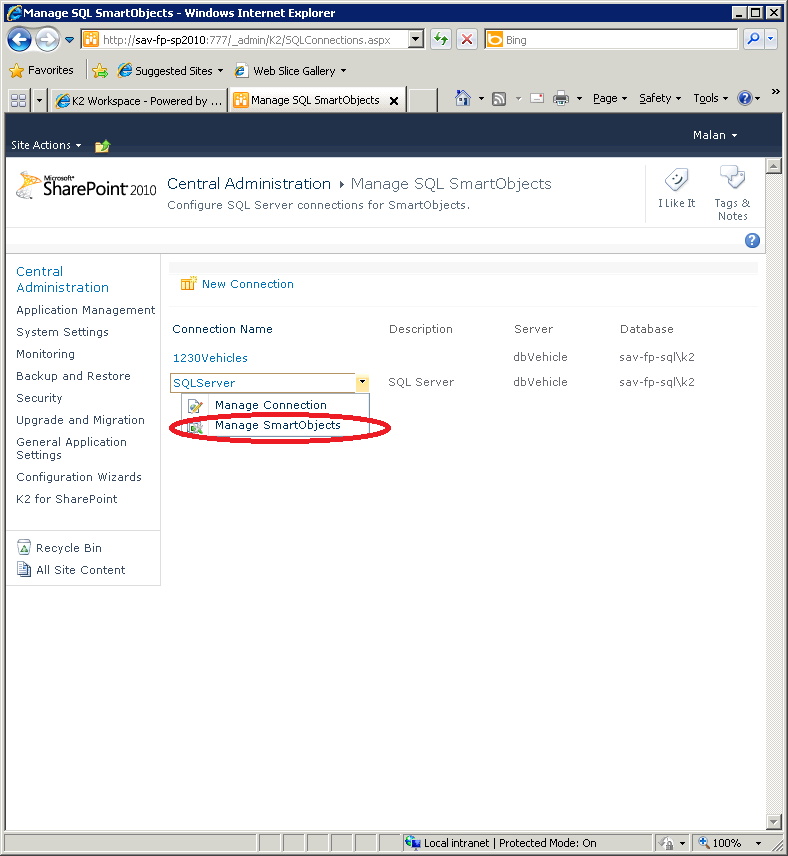Open Central Administration in left navigation
Viewport: 788px width, 856px height.
tap(62, 280)
